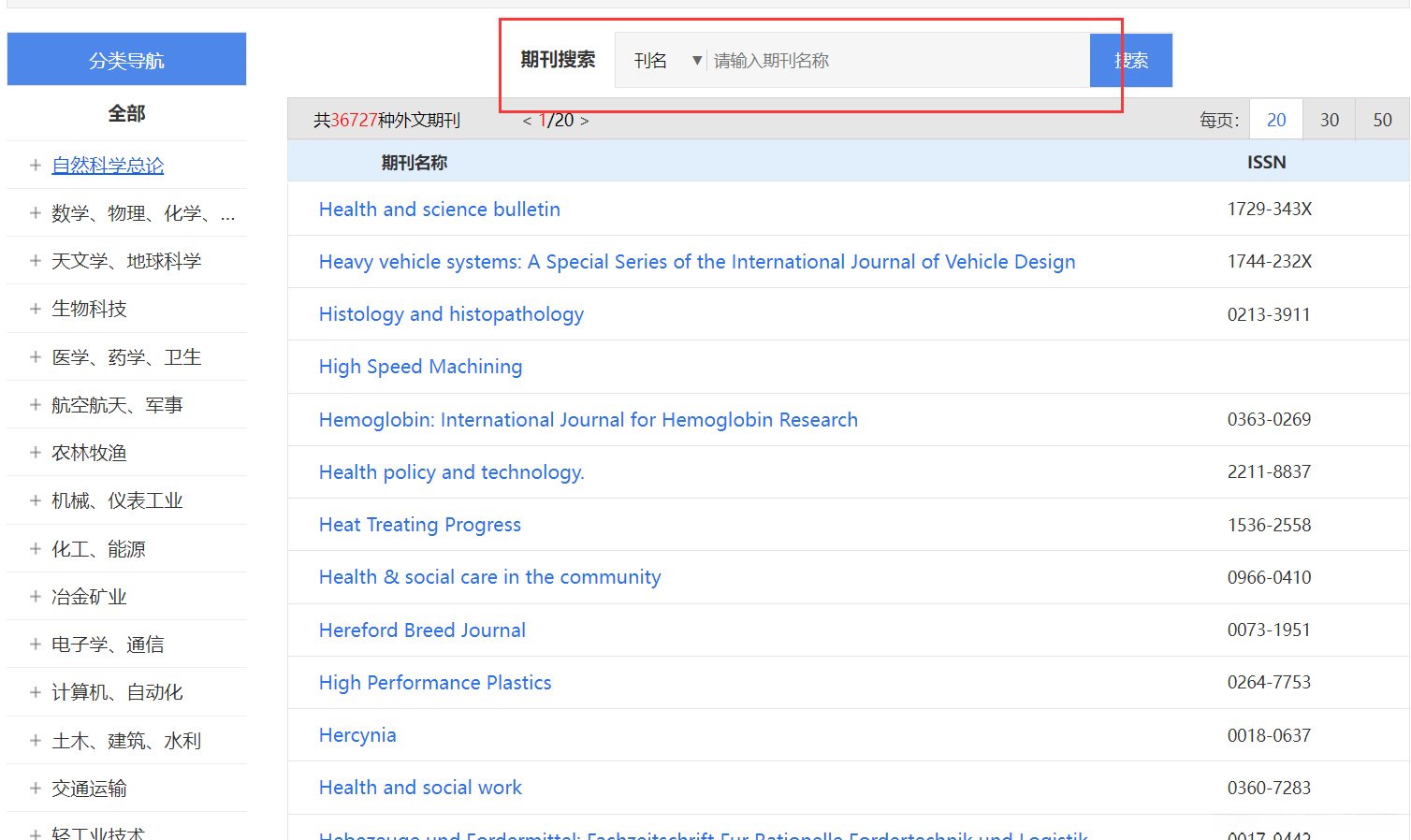Open Histology and histopathology journal
Image resolution: width=1411 pixels, height=840 pixels.
[x=451, y=314]
